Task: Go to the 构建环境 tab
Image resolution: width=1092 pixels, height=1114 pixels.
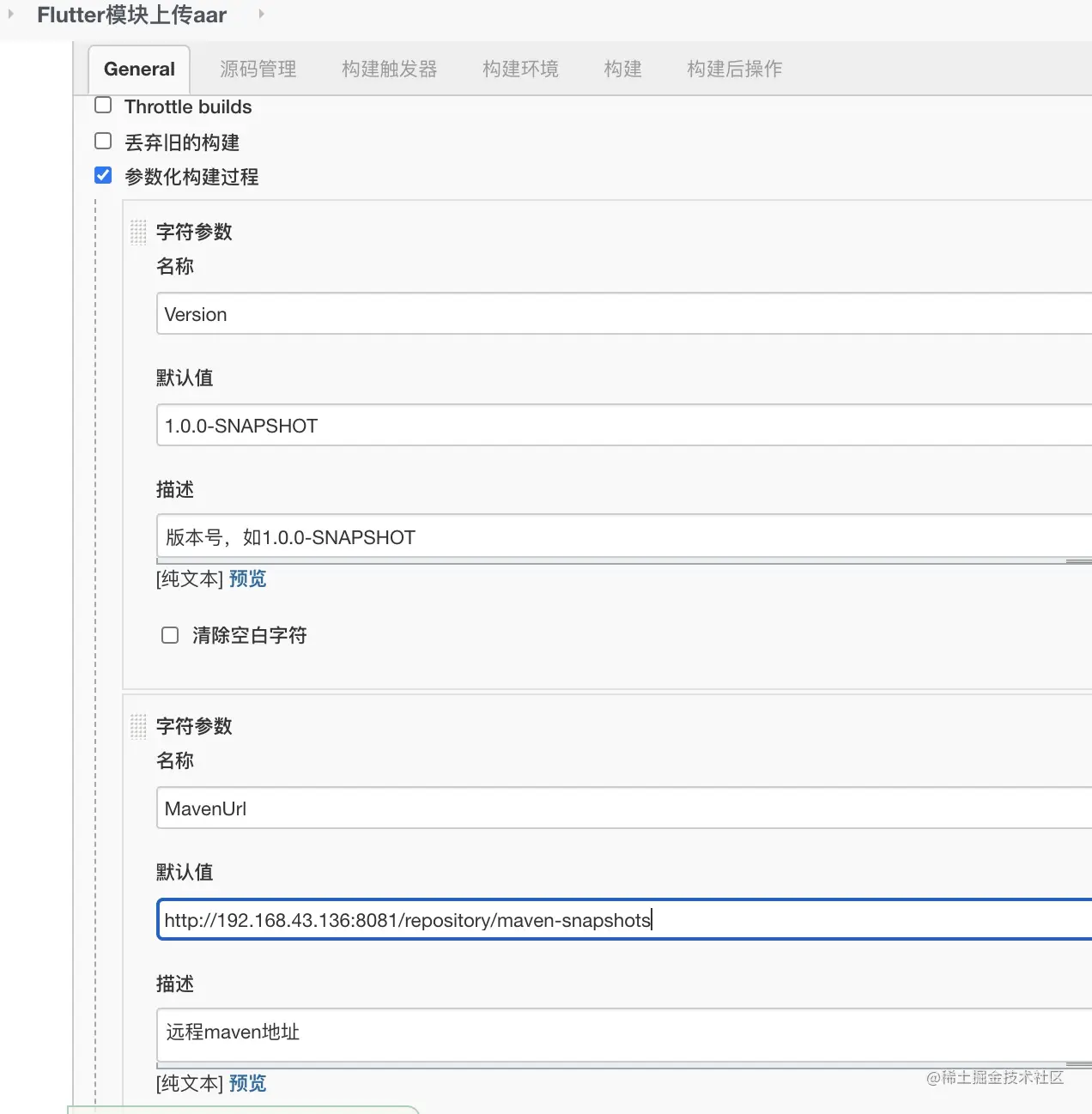Action: point(520,69)
